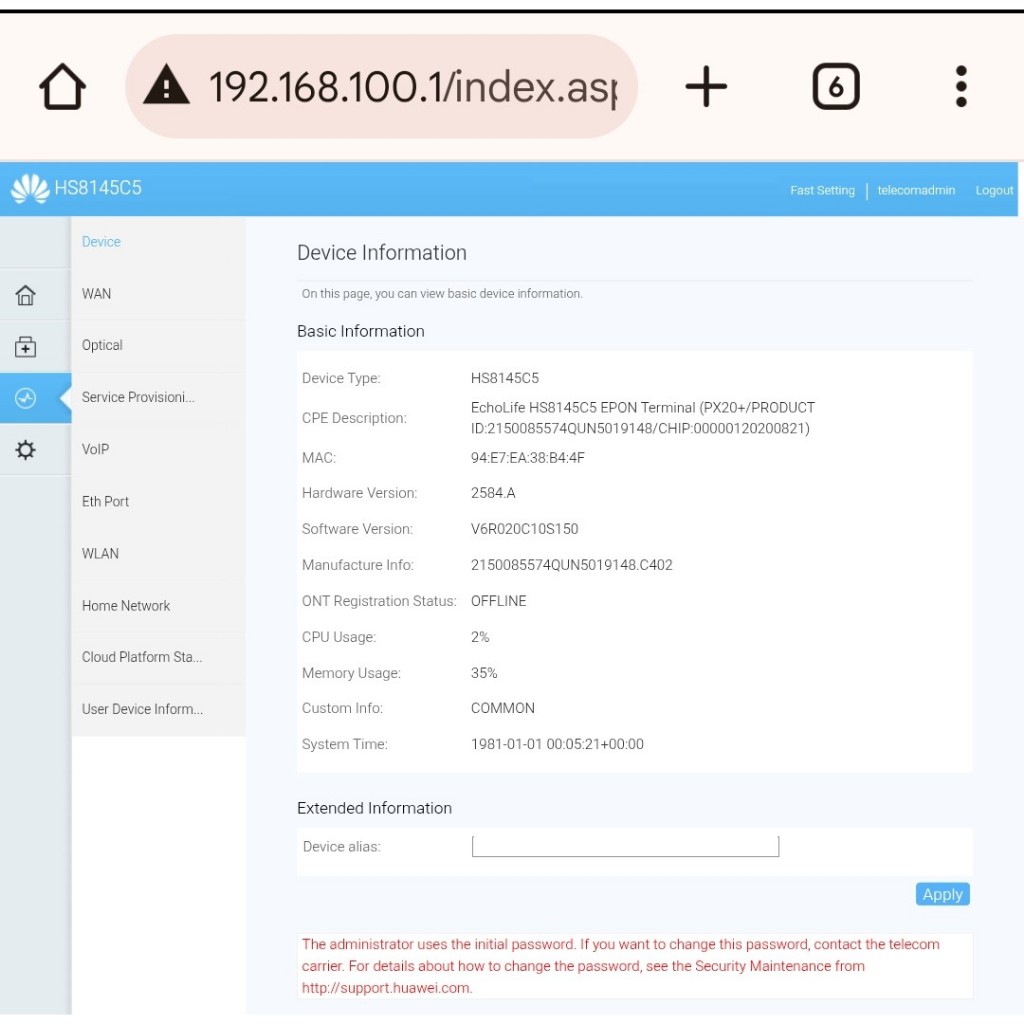Open the tab switcher showing 6 tabs
The width and height of the screenshot is (1024, 1024).
[x=835, y=88]
